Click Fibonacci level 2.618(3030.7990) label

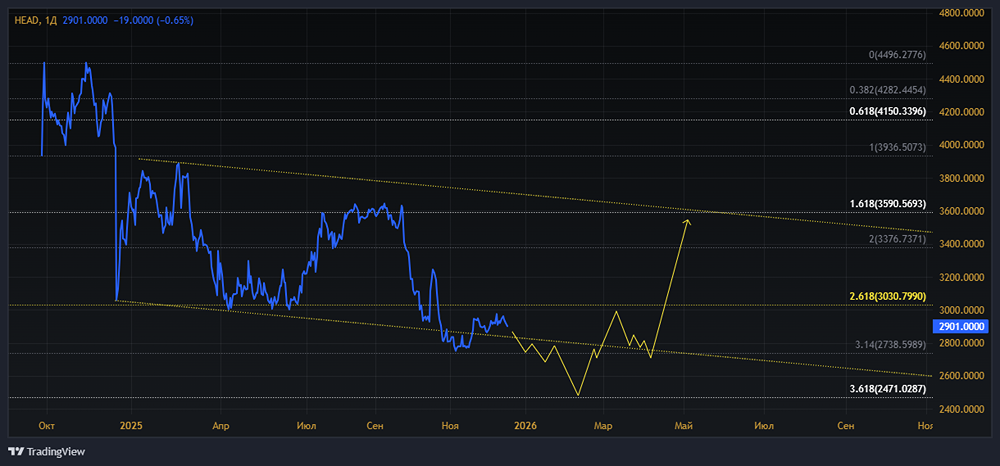(887, 296)
